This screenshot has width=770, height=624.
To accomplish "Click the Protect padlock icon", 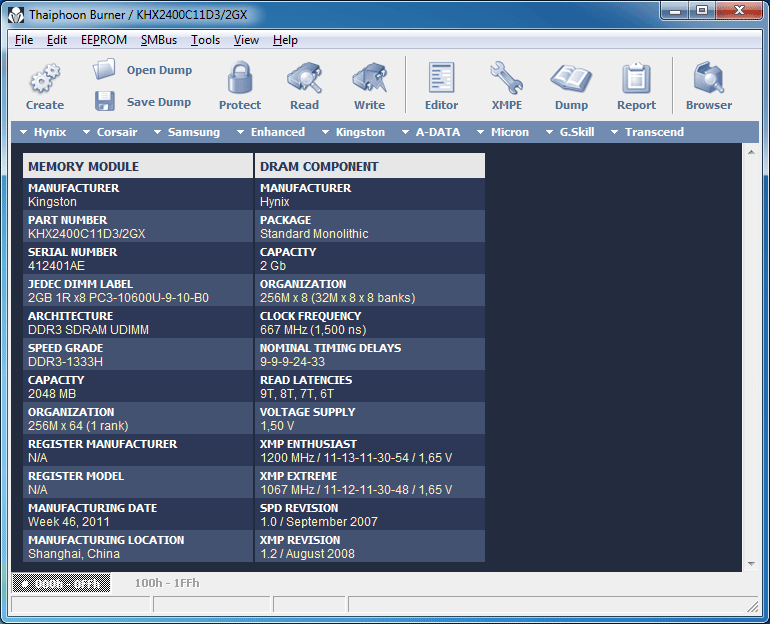I will click(x=240, y=78).
